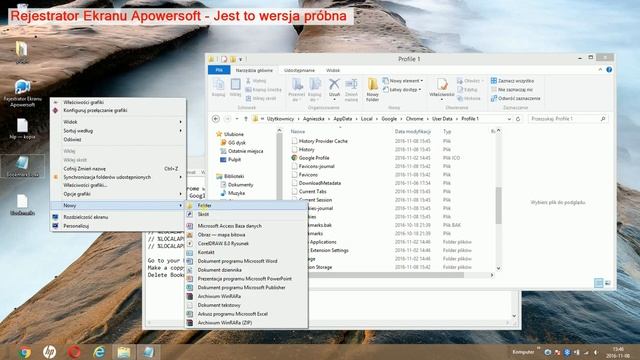Select the DownloadMetadata file
The width and height of the screenshot is (640, 360).
(320, 183)
